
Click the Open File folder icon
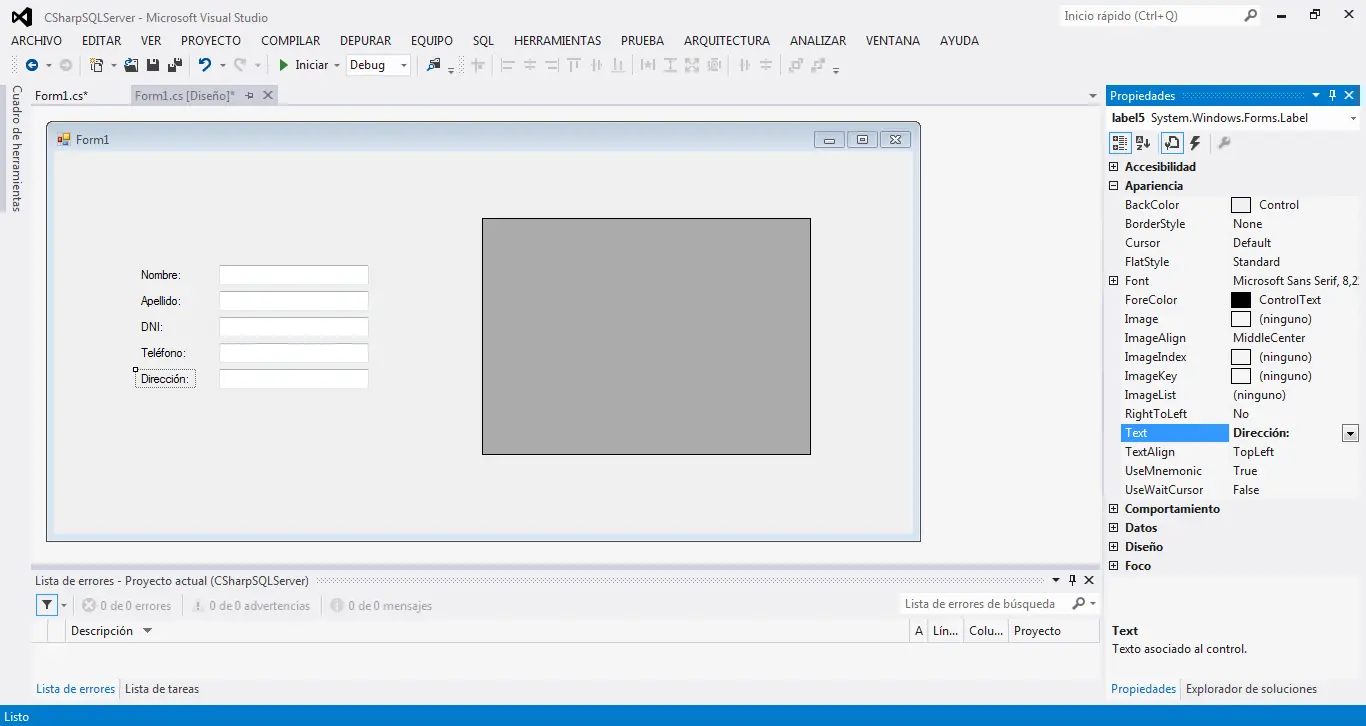coord(131,65)
